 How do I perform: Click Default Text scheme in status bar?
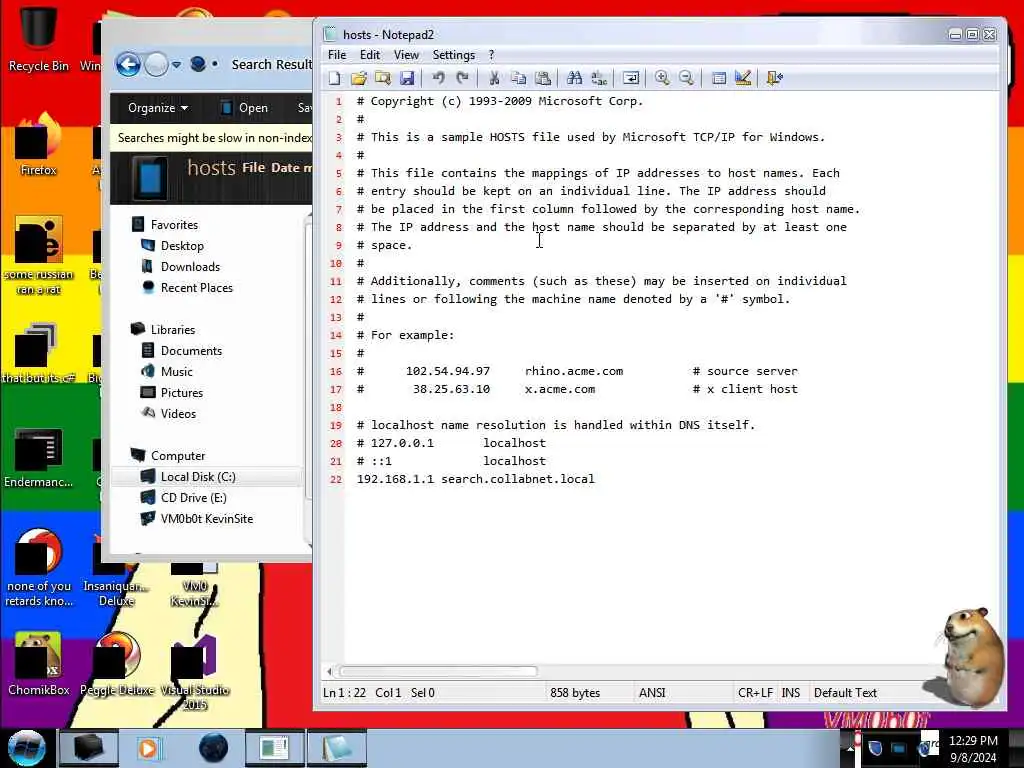click(x=845, y=693)
